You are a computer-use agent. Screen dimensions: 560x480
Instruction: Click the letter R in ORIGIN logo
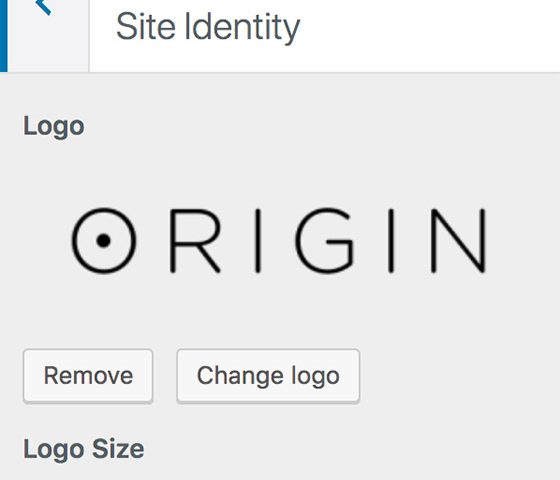pyautogui.click(x=195, y=241)
